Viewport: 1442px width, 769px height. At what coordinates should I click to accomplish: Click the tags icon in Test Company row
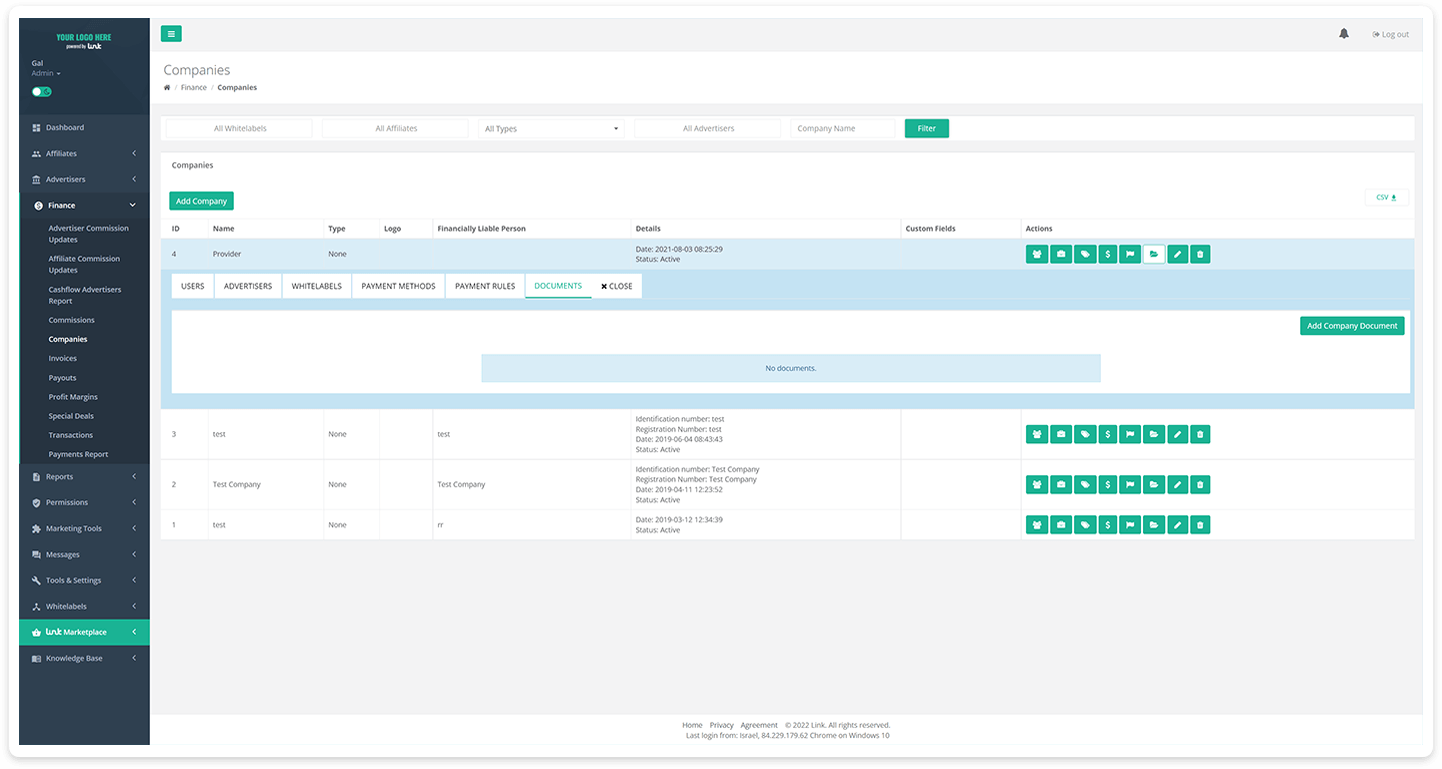1084,485
